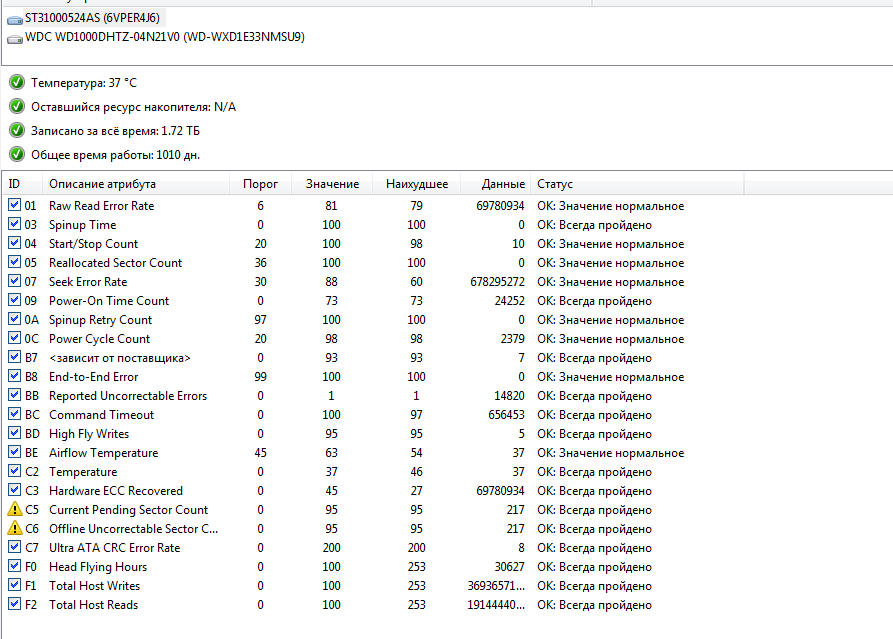The image size is (893, 639).
Task: Click the green check icon beside Температура
Action: [x=16, y=82]
